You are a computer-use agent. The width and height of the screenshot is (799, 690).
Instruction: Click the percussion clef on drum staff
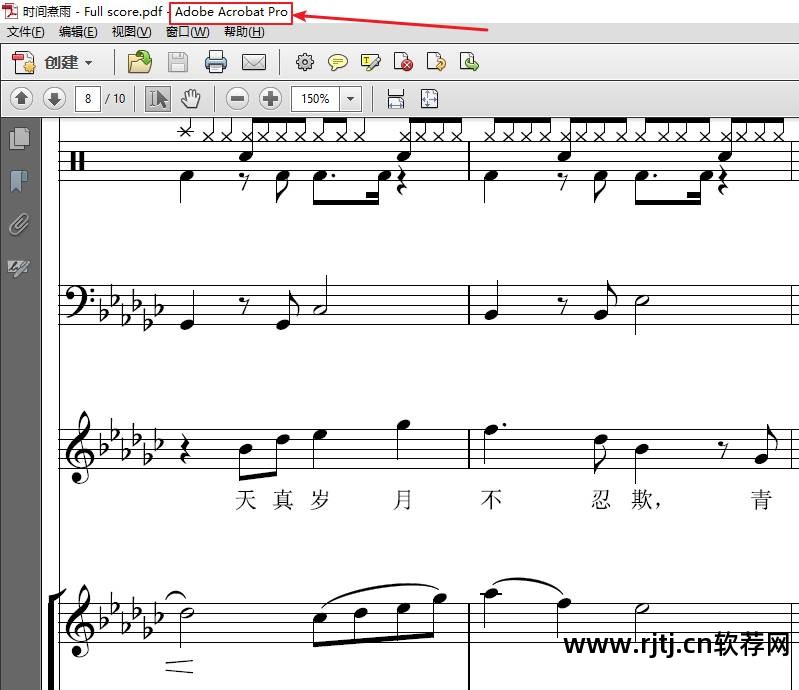(x=77, y=161)
